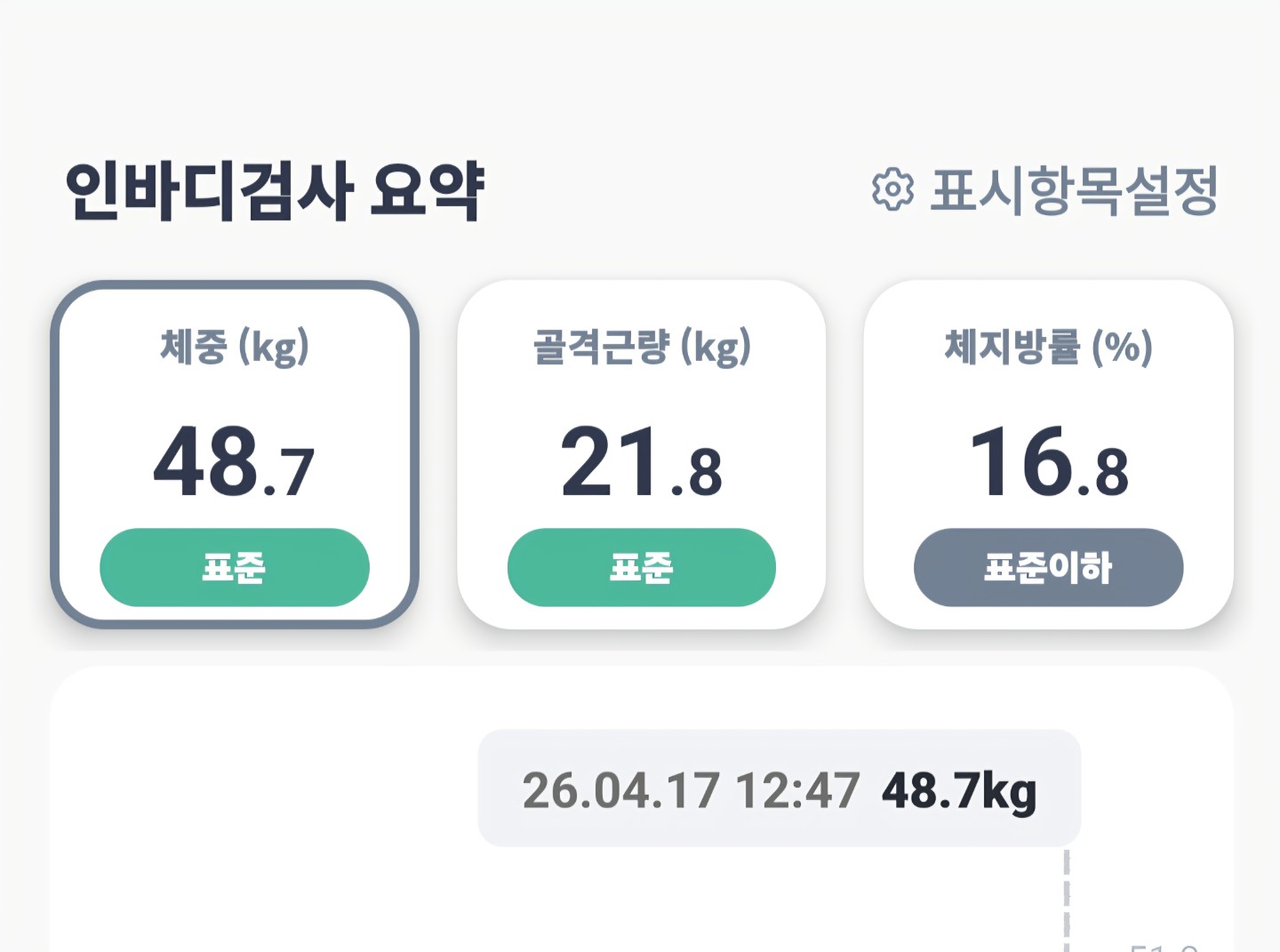Click the 16.8 body fat value
Image resolution: width=1280 pixels, height=952 pixels.
1048,462
